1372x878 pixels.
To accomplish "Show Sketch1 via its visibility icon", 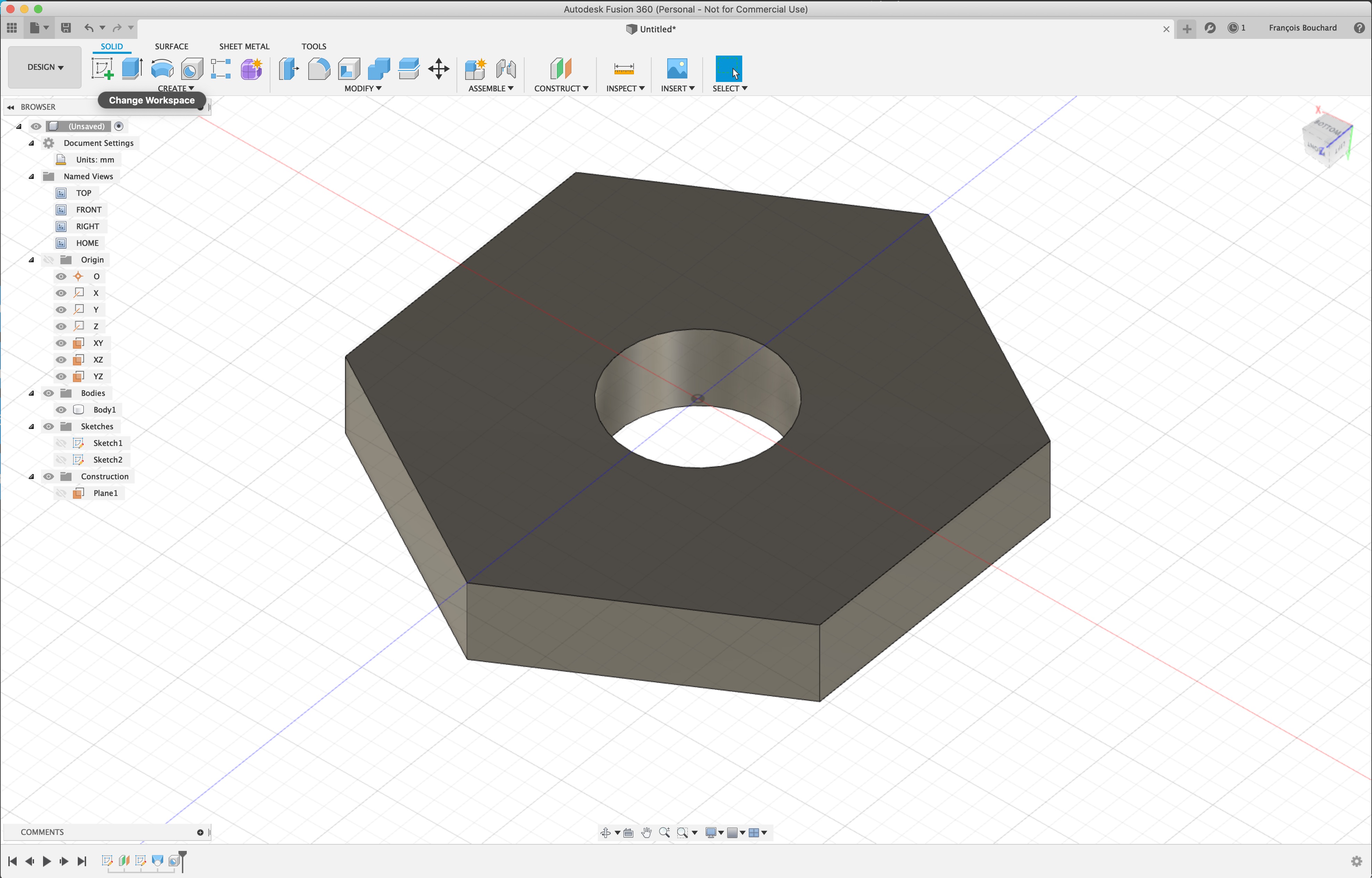I will [x=61, y=443].
